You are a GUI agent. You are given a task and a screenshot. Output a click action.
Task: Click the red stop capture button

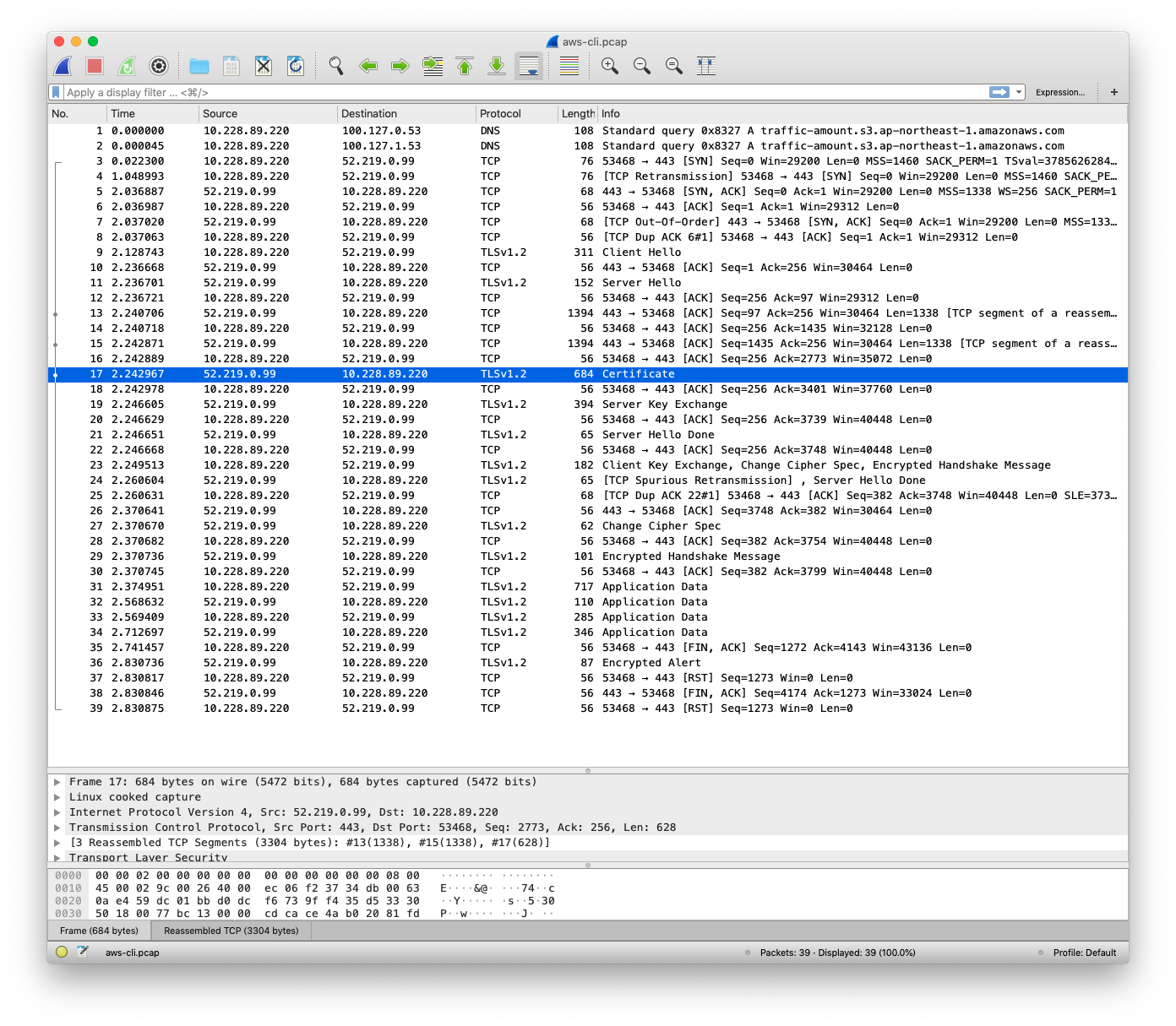[95, 66]
